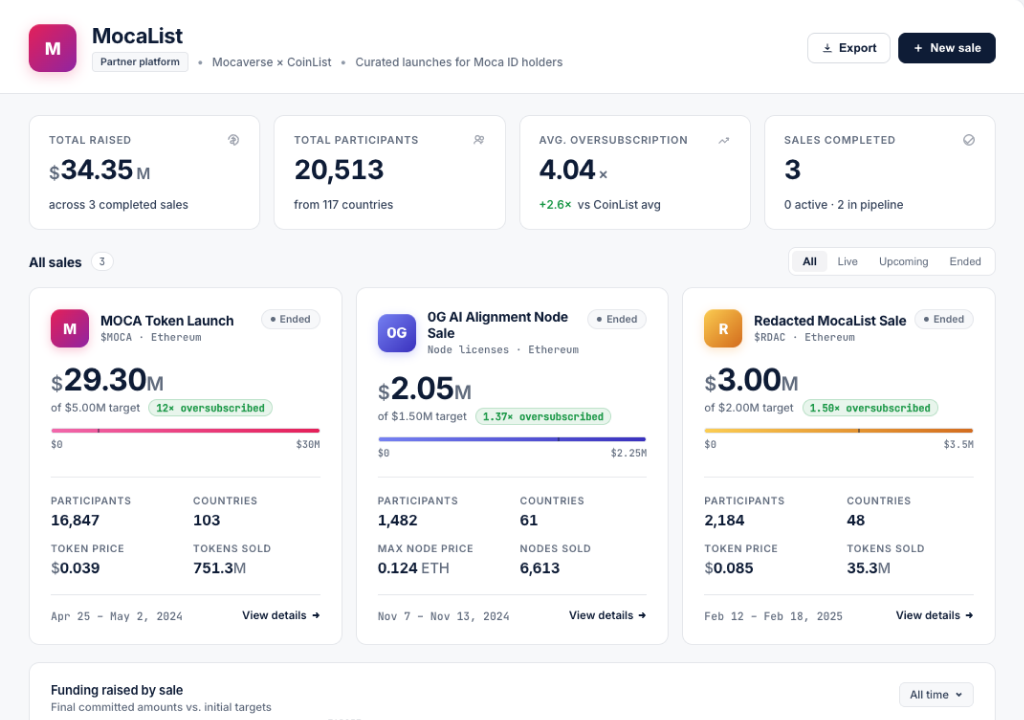Click the 1.50× oversubscribed badge
1024x720 pixels.
[870, 408]
